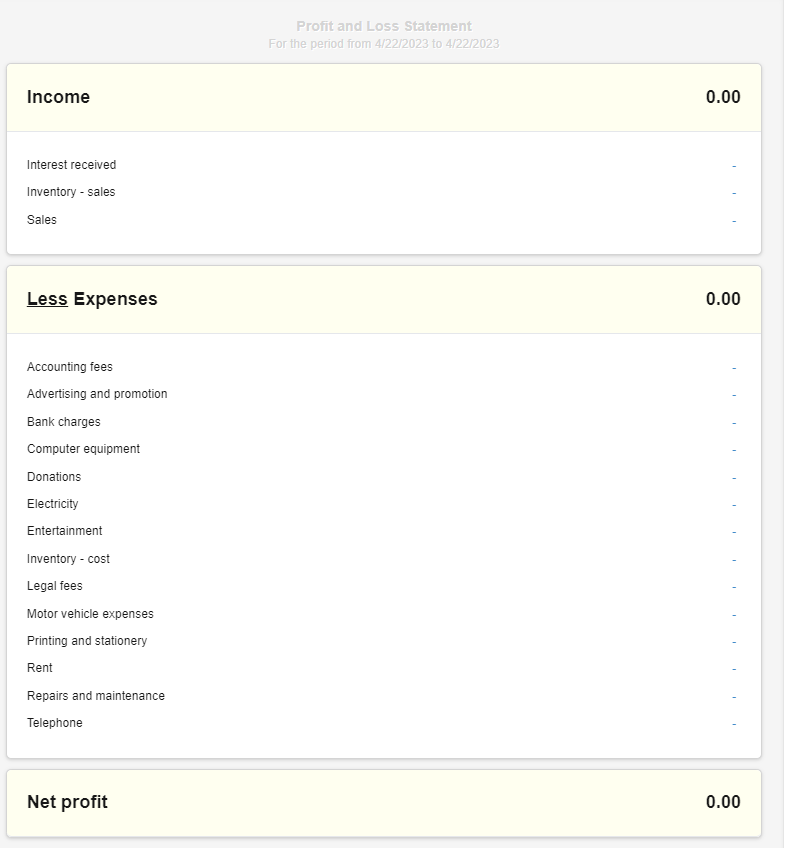Open the Inventory - sales amount link
Image resolution: width=797 pixels, height=848 pixels.
click(734, 193)
